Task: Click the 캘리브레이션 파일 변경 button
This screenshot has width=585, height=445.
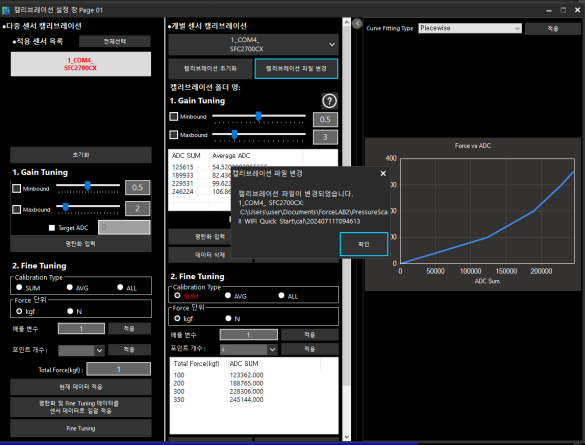Action: [296, 69]
